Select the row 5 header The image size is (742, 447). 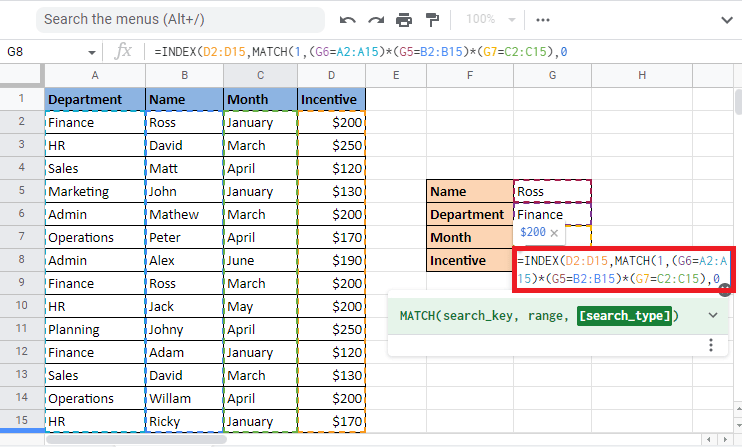[21, 191]
